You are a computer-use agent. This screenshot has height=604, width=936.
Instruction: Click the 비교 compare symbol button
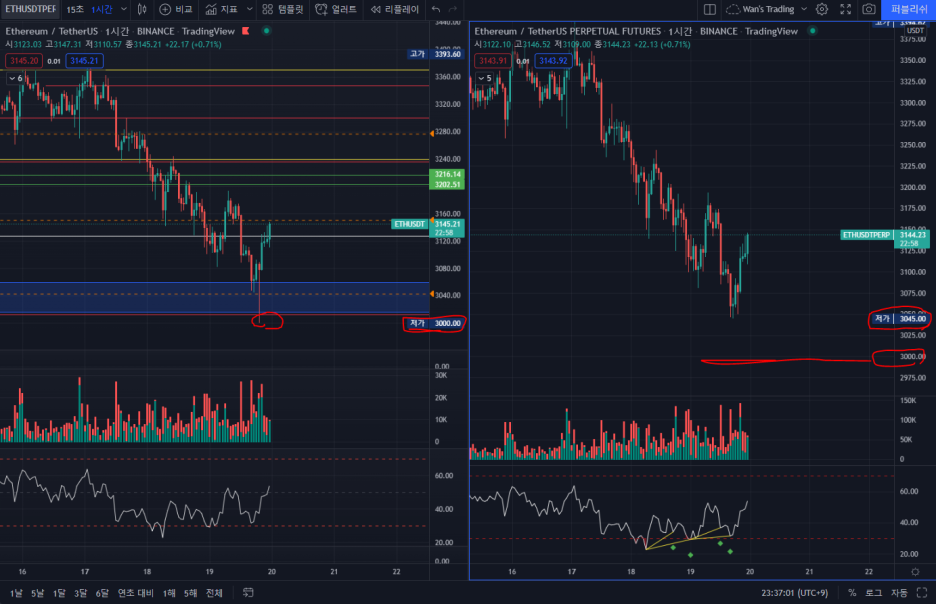[176, 10]
